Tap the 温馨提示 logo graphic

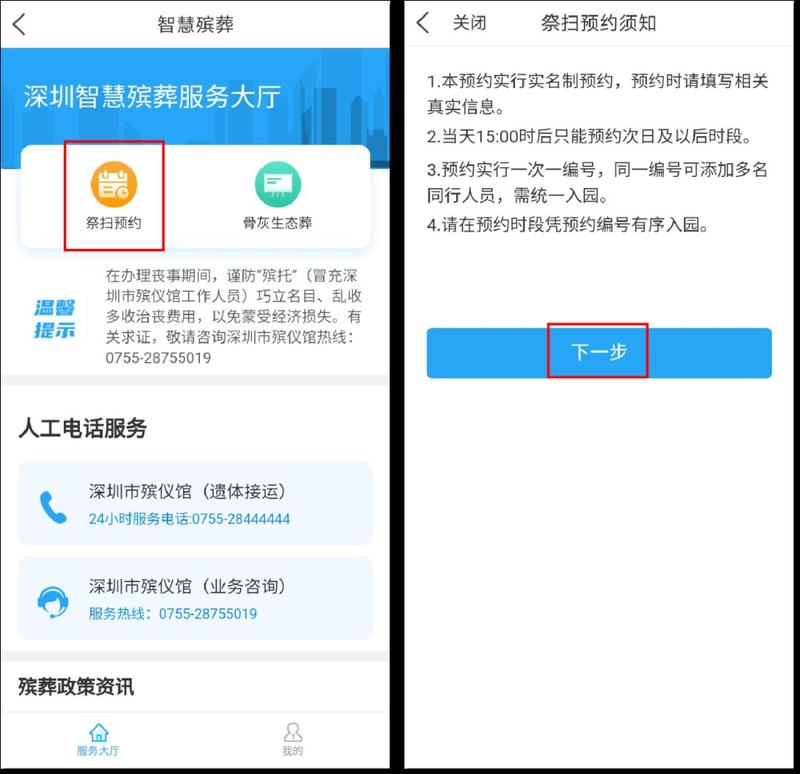click(55, 319)
